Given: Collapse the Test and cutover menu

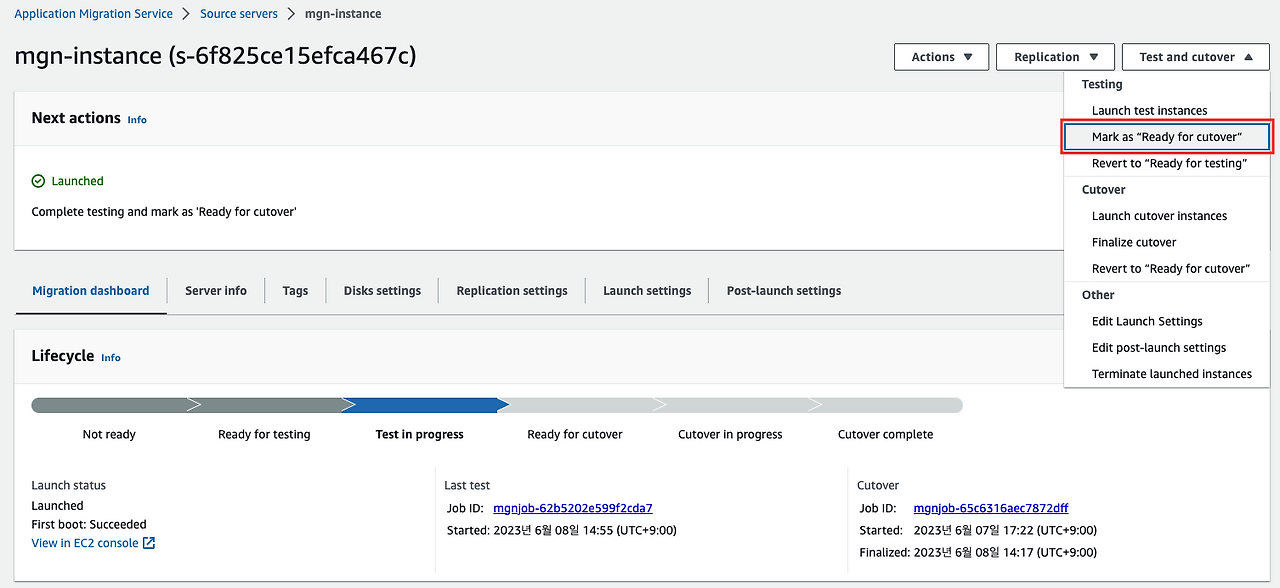Looking at the screenshot, I should point(1196,57).
